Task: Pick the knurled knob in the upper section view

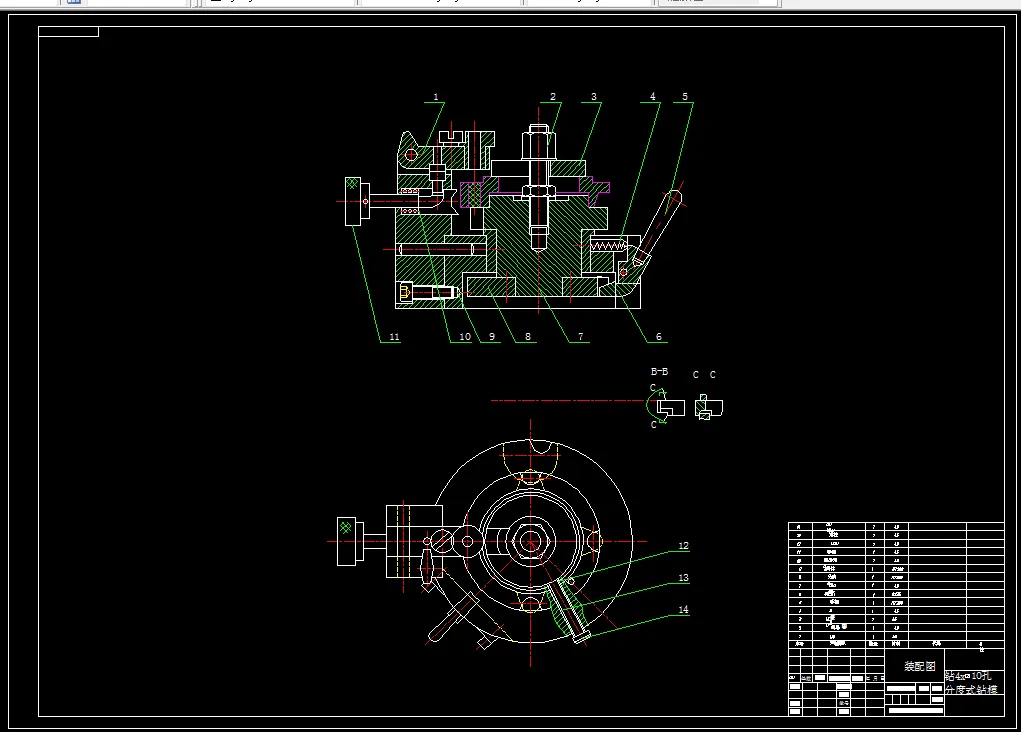Action: (x=353, y=201)
